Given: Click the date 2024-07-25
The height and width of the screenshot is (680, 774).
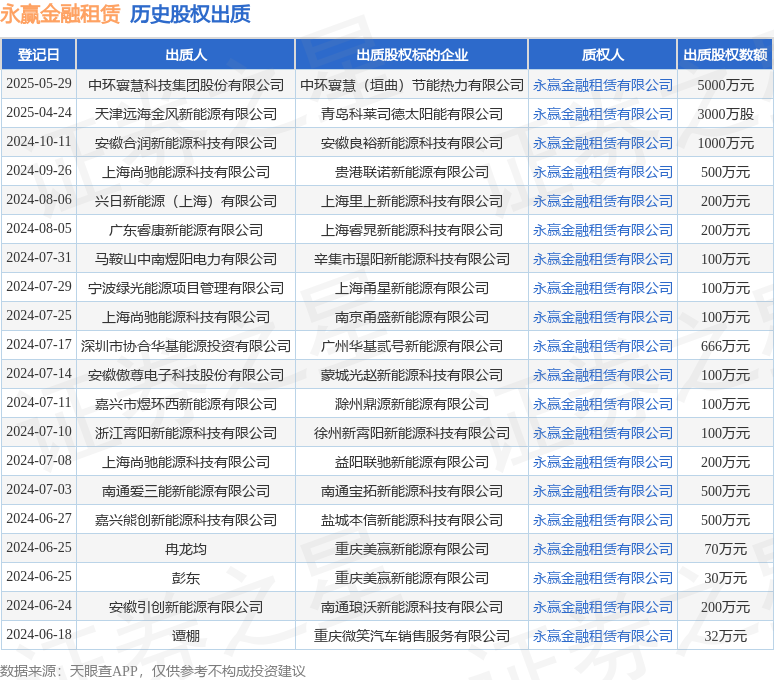Looking at the screenshot, I should coord(39,315).
